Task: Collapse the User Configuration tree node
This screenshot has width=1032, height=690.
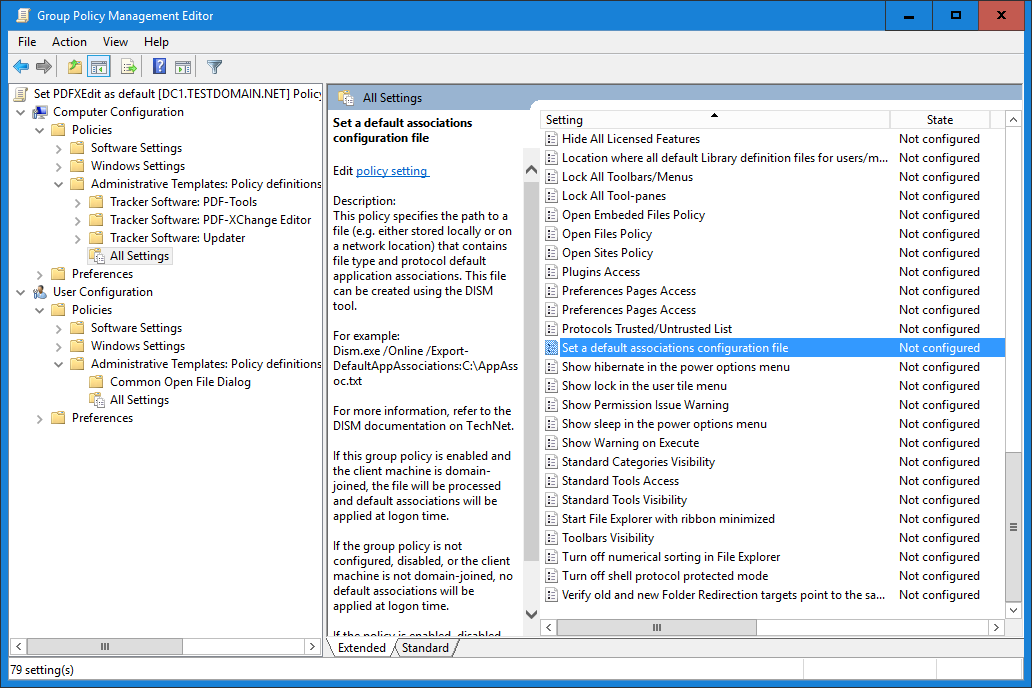Action: tap(21, 292)
